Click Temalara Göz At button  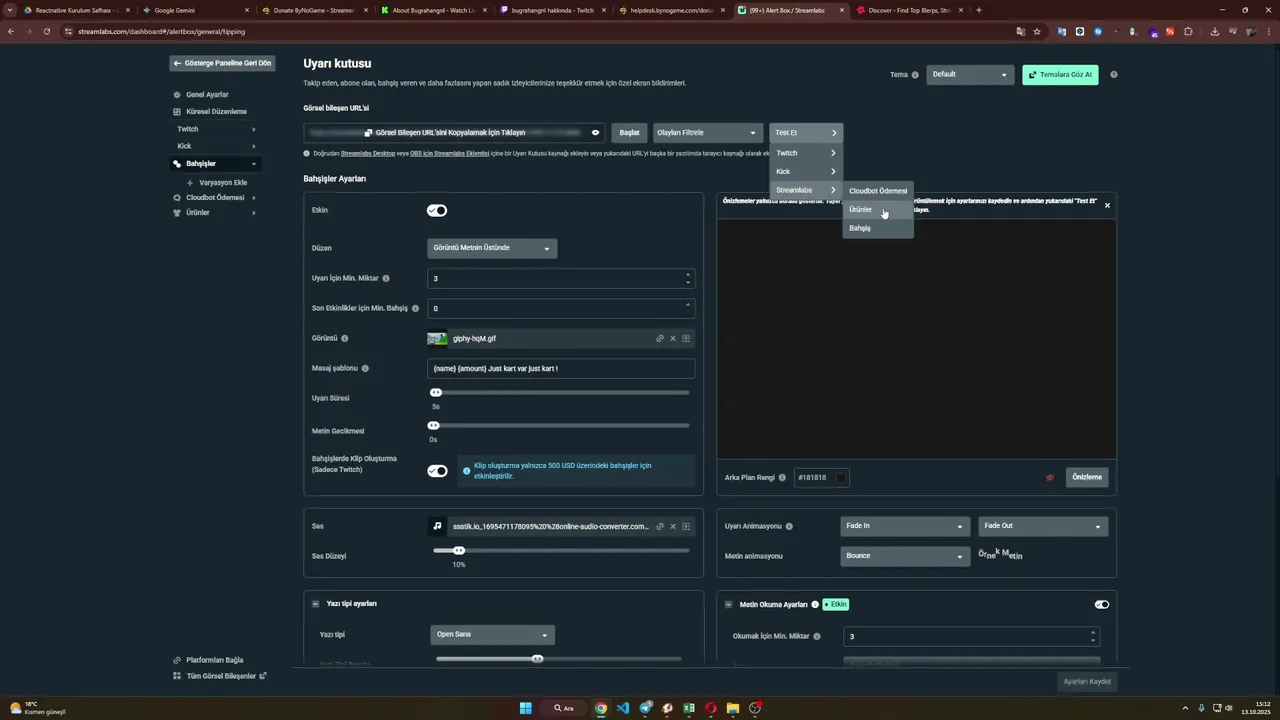click(x=1060, y=75)
